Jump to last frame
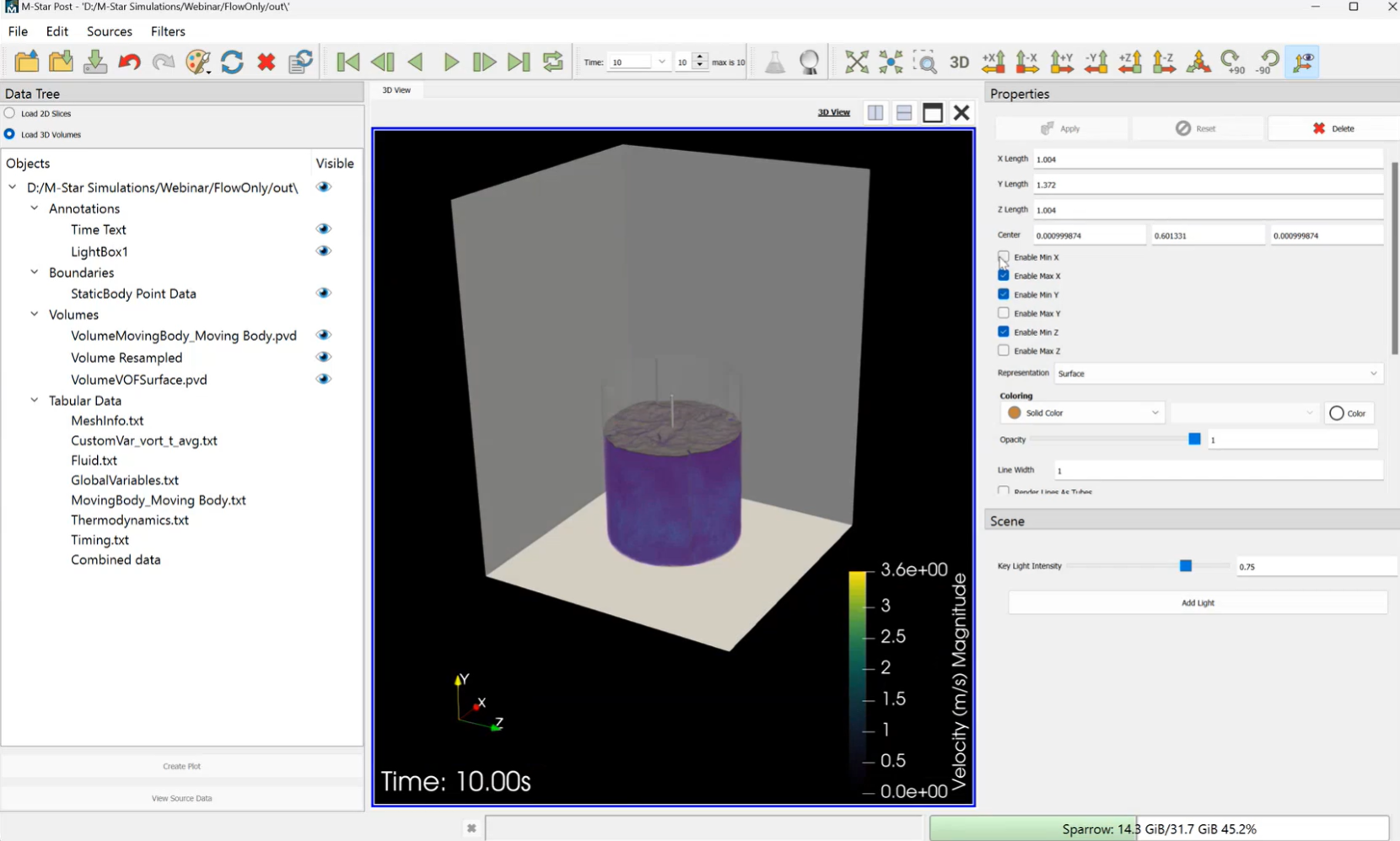Image resolution: width=1400 pixels, height=841 pixels. 519,62
